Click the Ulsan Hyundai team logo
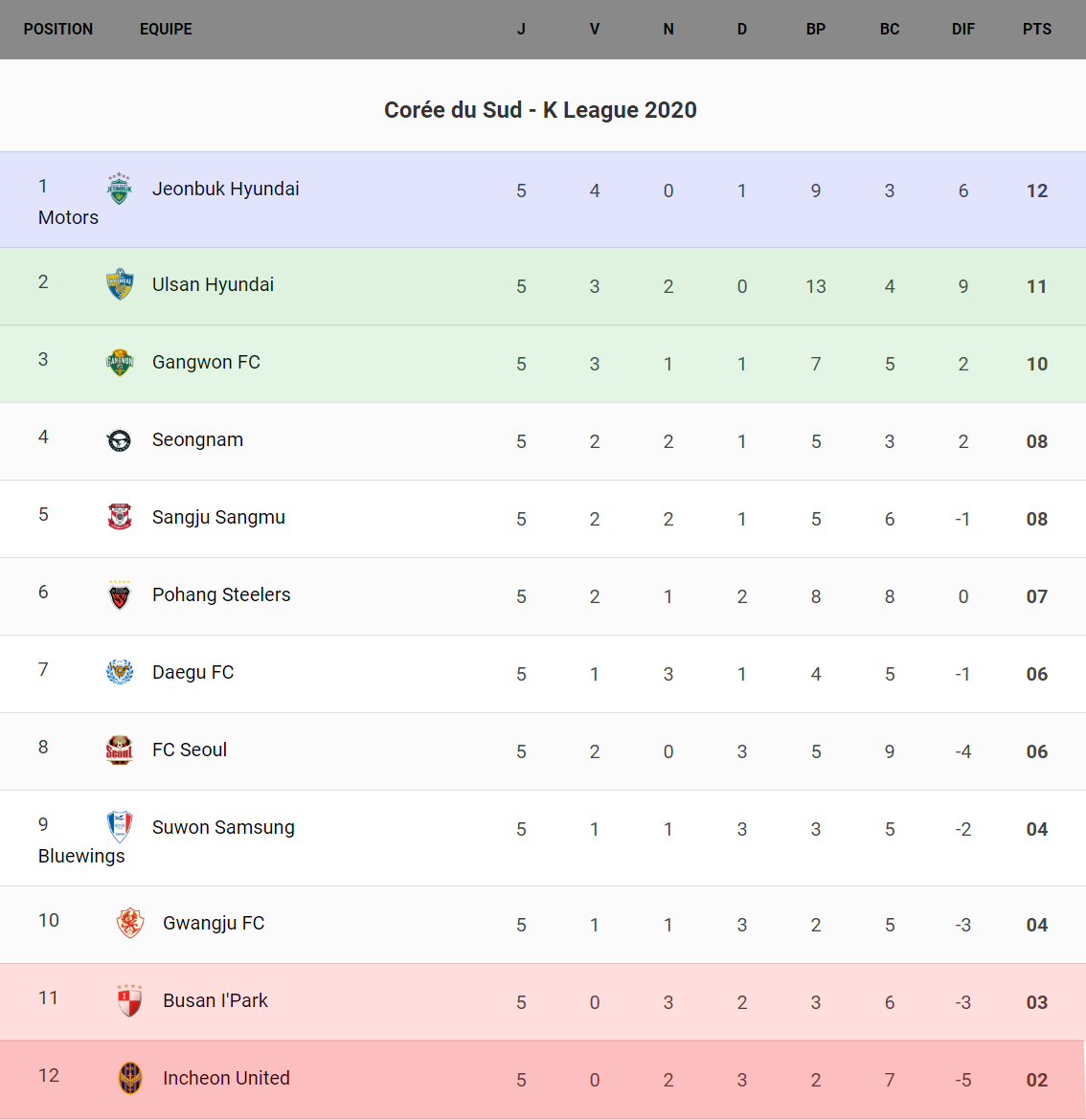The height and width of the screenshot is (1120, 1086). point(119,284)
